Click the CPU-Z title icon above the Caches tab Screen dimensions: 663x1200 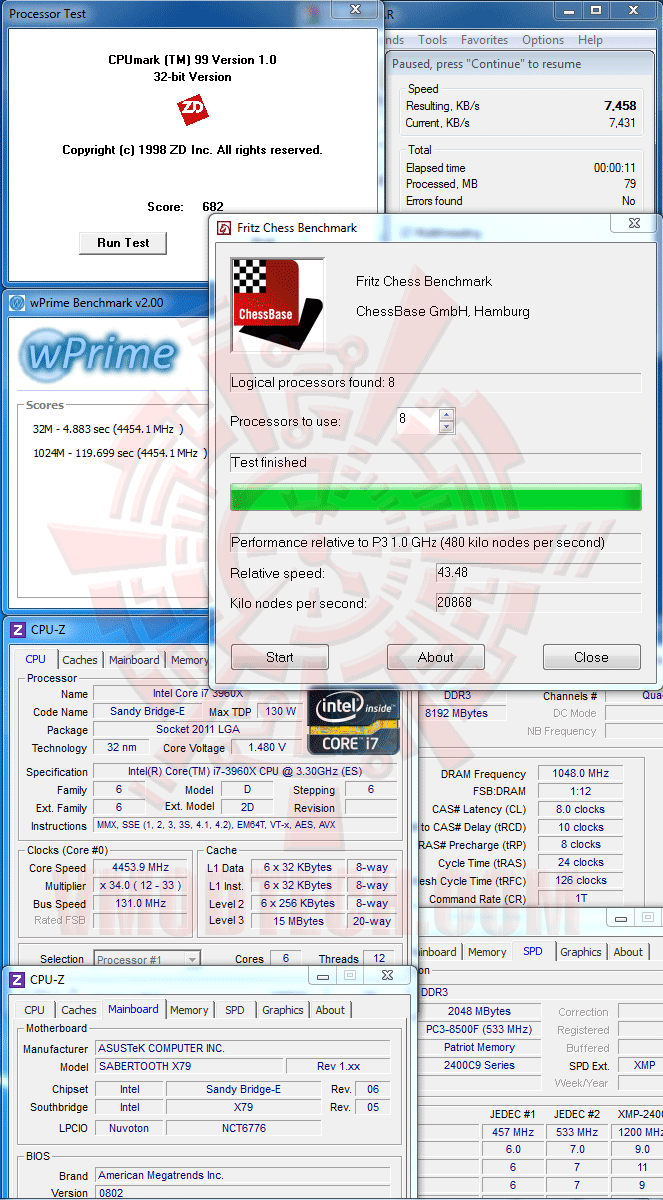(x=18, y=630)
